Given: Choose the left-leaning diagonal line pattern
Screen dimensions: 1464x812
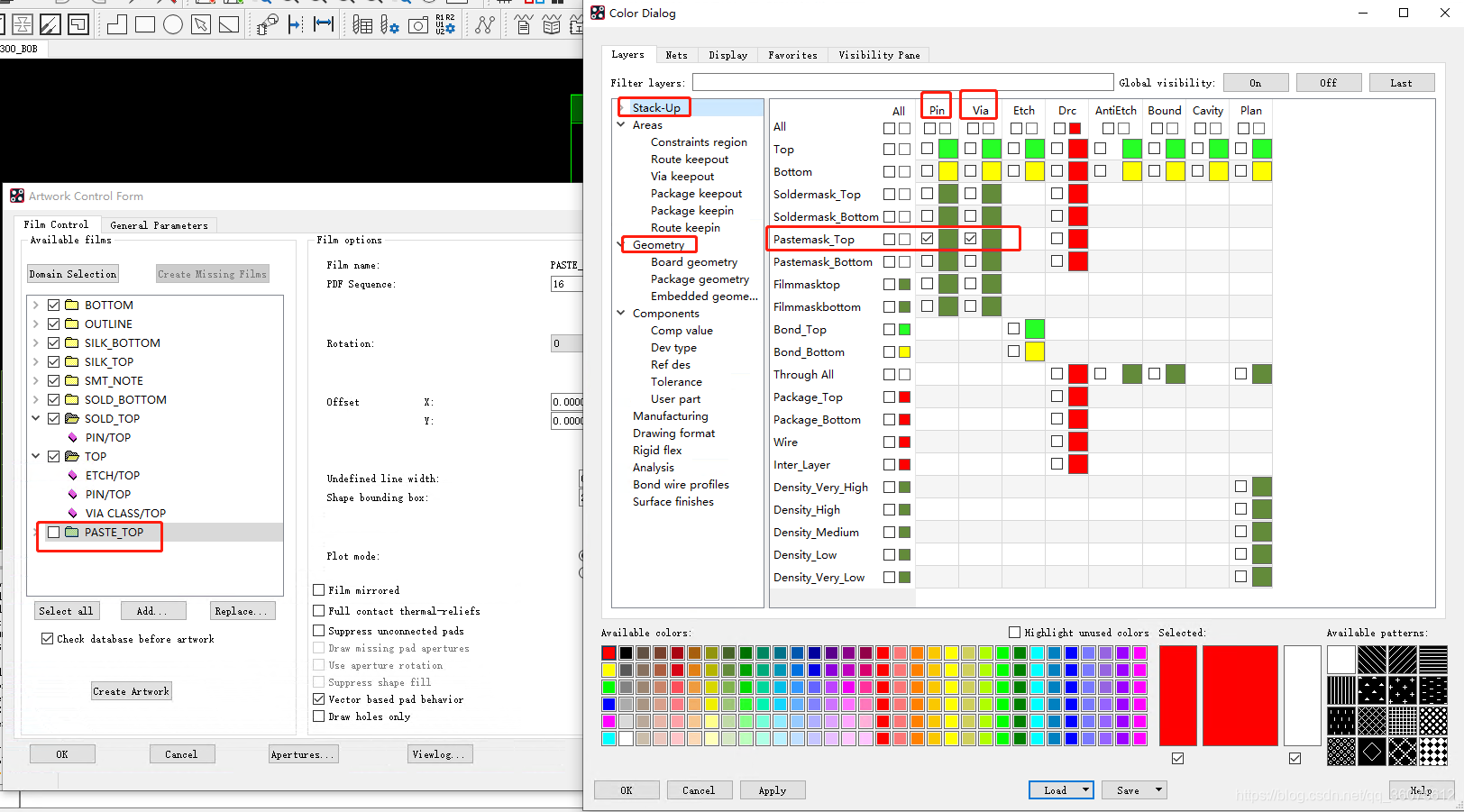Looking at the screenshot, I should tap(1371, 660).
